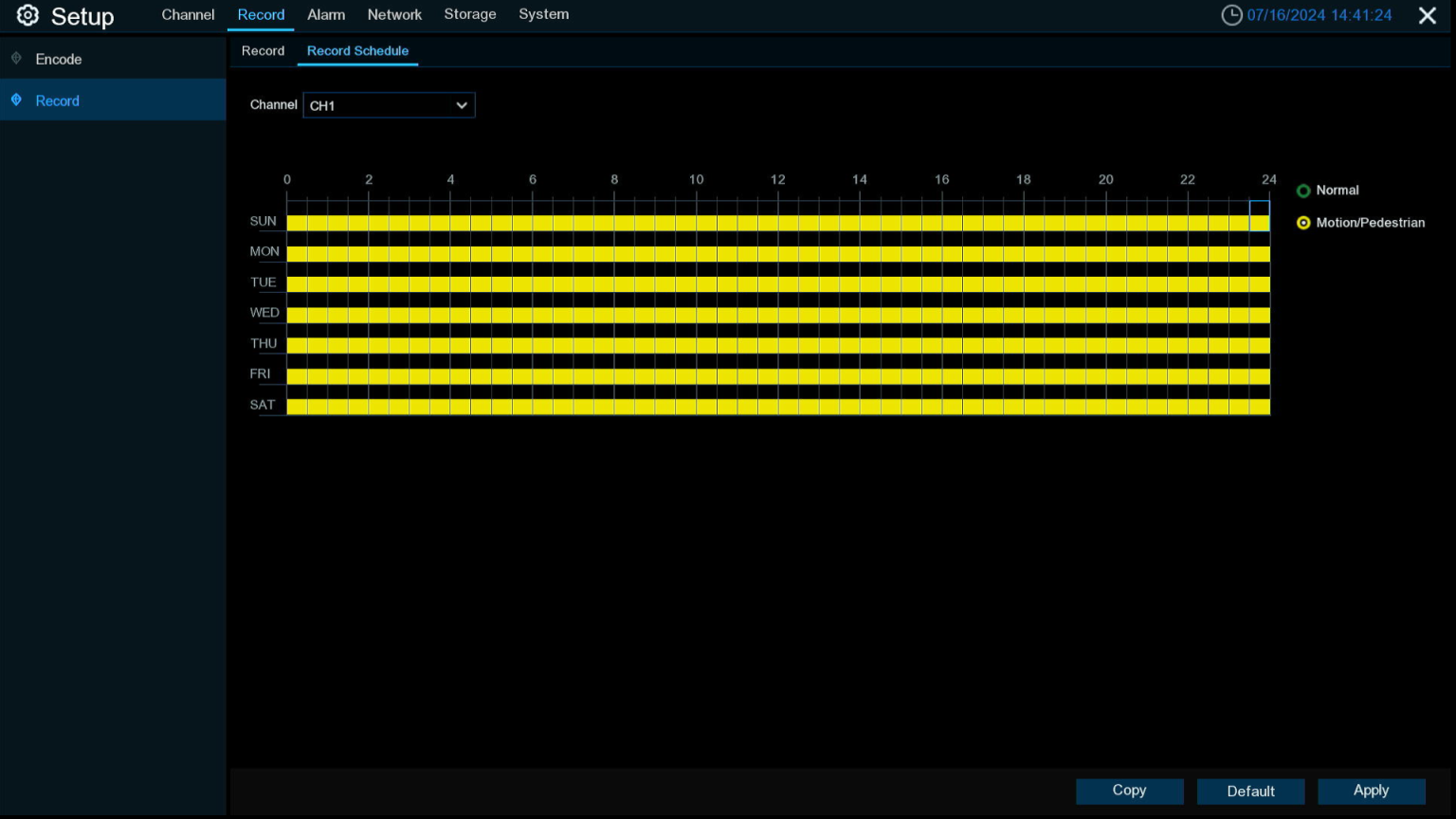This screenshot has width=1456, height=819.
Task: Click the Channel dropdown arrow chevron
Action: 462,105
